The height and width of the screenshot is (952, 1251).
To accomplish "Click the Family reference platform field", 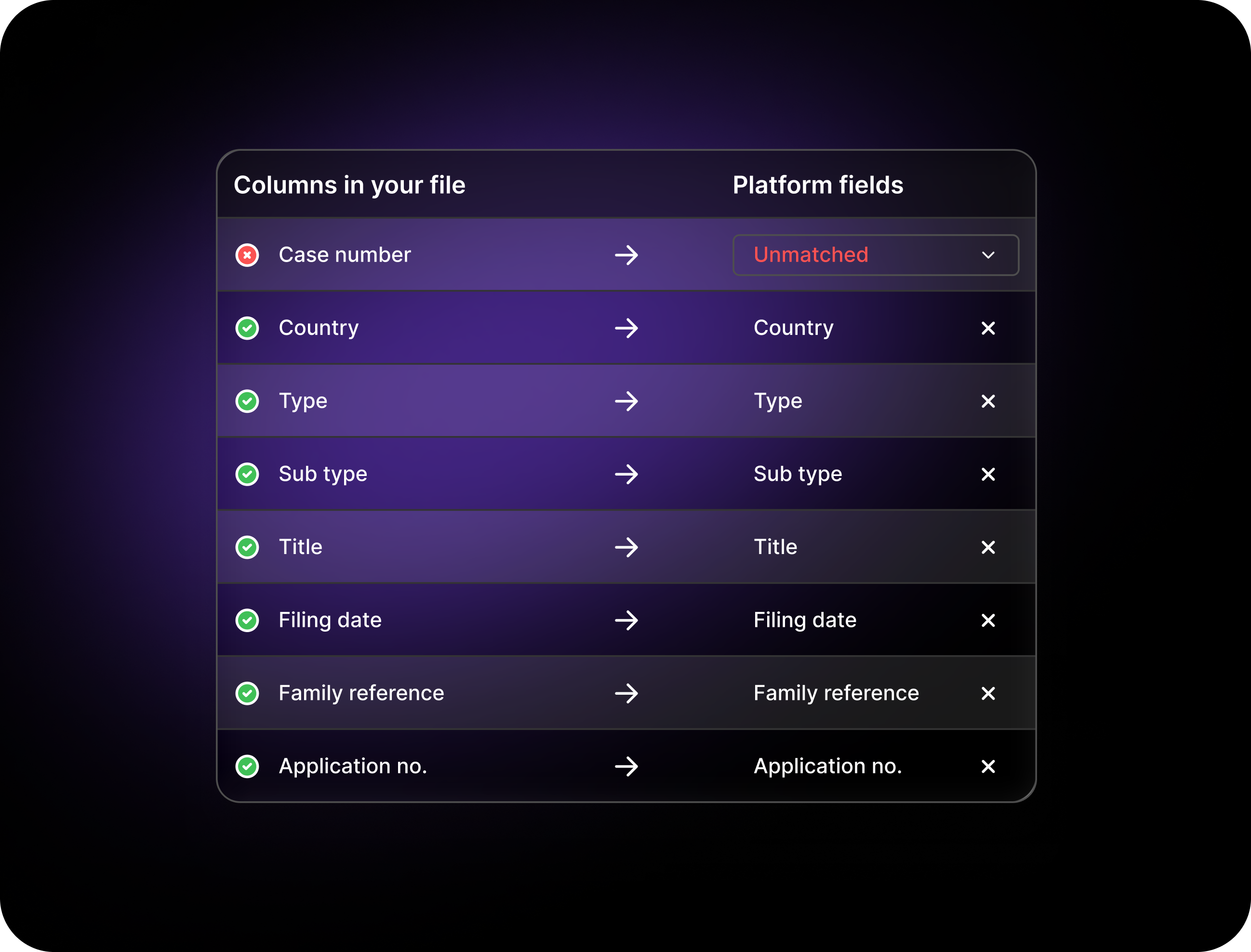I will [836, 694].
